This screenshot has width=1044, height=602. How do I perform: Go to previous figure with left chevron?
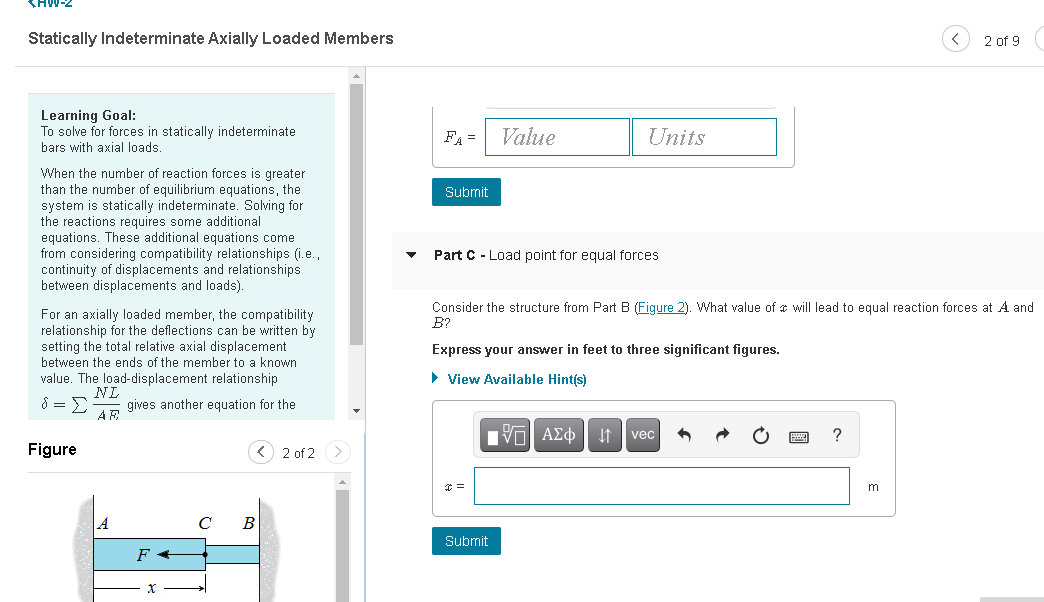(x=261, y=452)
